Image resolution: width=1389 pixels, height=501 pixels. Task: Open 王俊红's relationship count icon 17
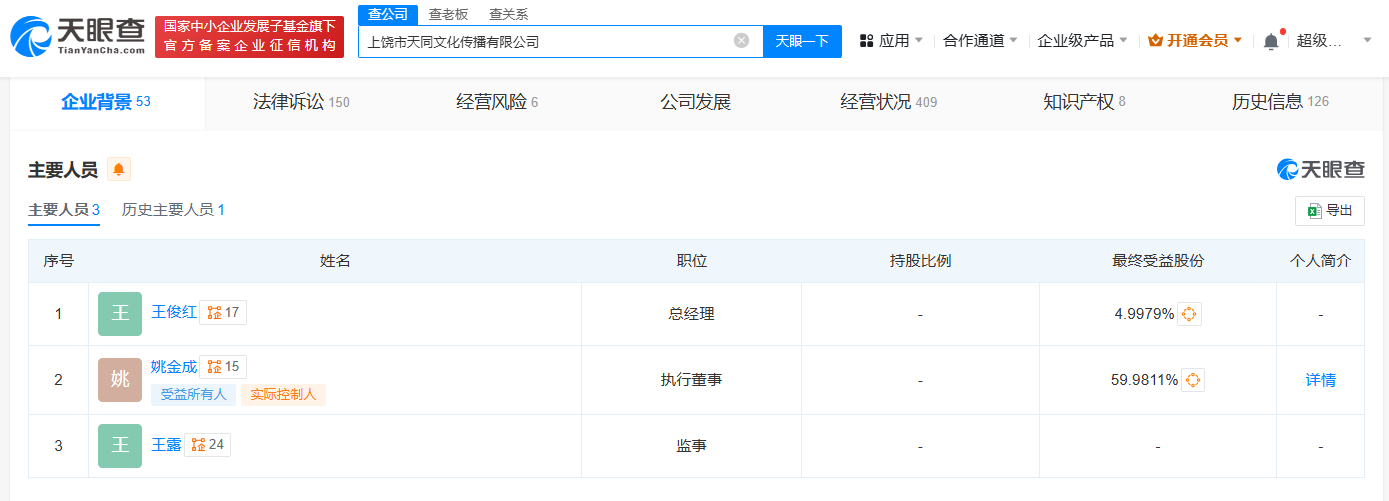[x=223, y=313]
